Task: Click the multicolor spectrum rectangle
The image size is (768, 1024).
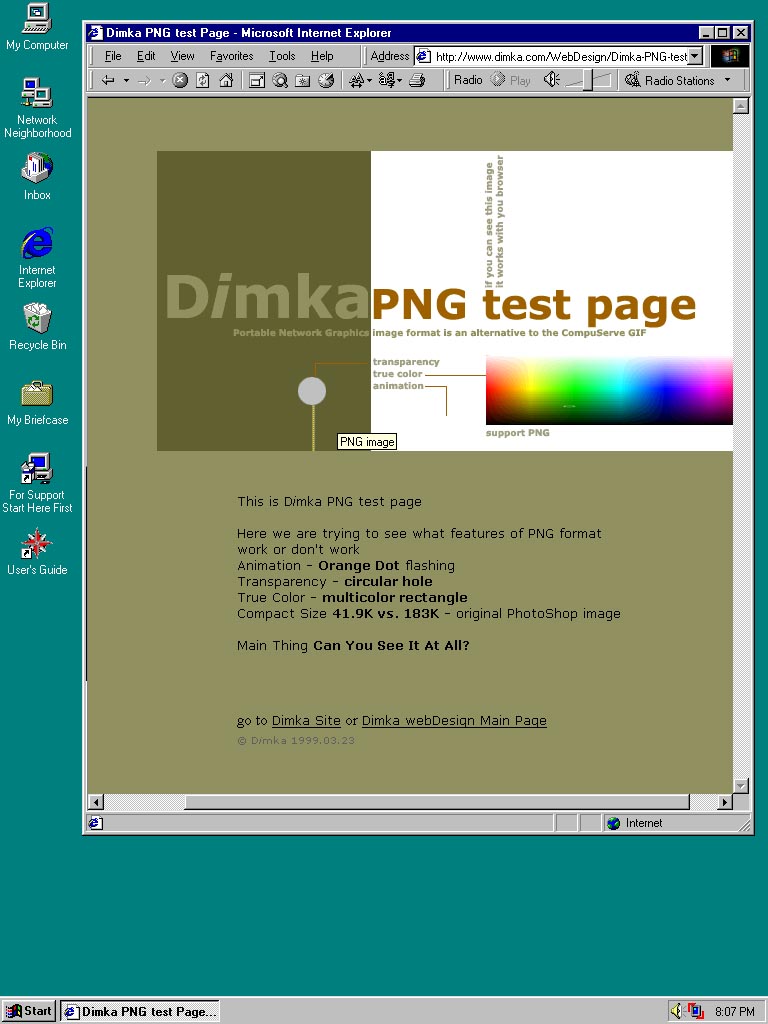Action: tap(609, 391)
